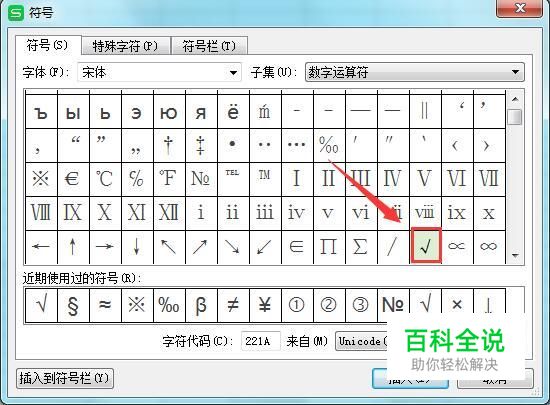Select the Fahrenheit ℉ symbol
Viewport: 550px width, 405px height.
169,179
